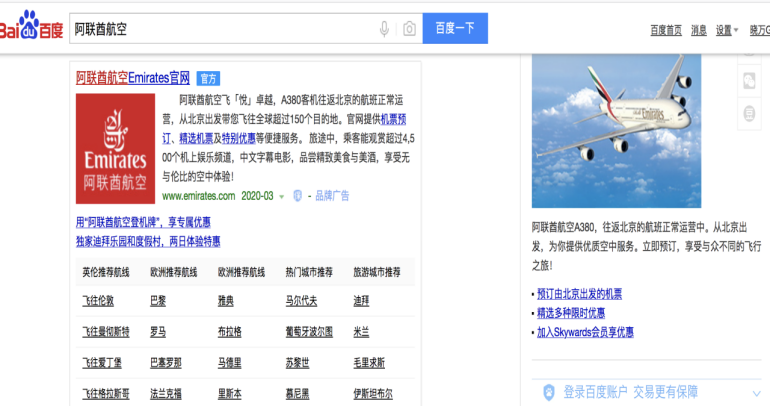The height and width of the screenshot is (406, 772).
Task: Open 机票预订 link in description
Action: [x=393, y=119]
